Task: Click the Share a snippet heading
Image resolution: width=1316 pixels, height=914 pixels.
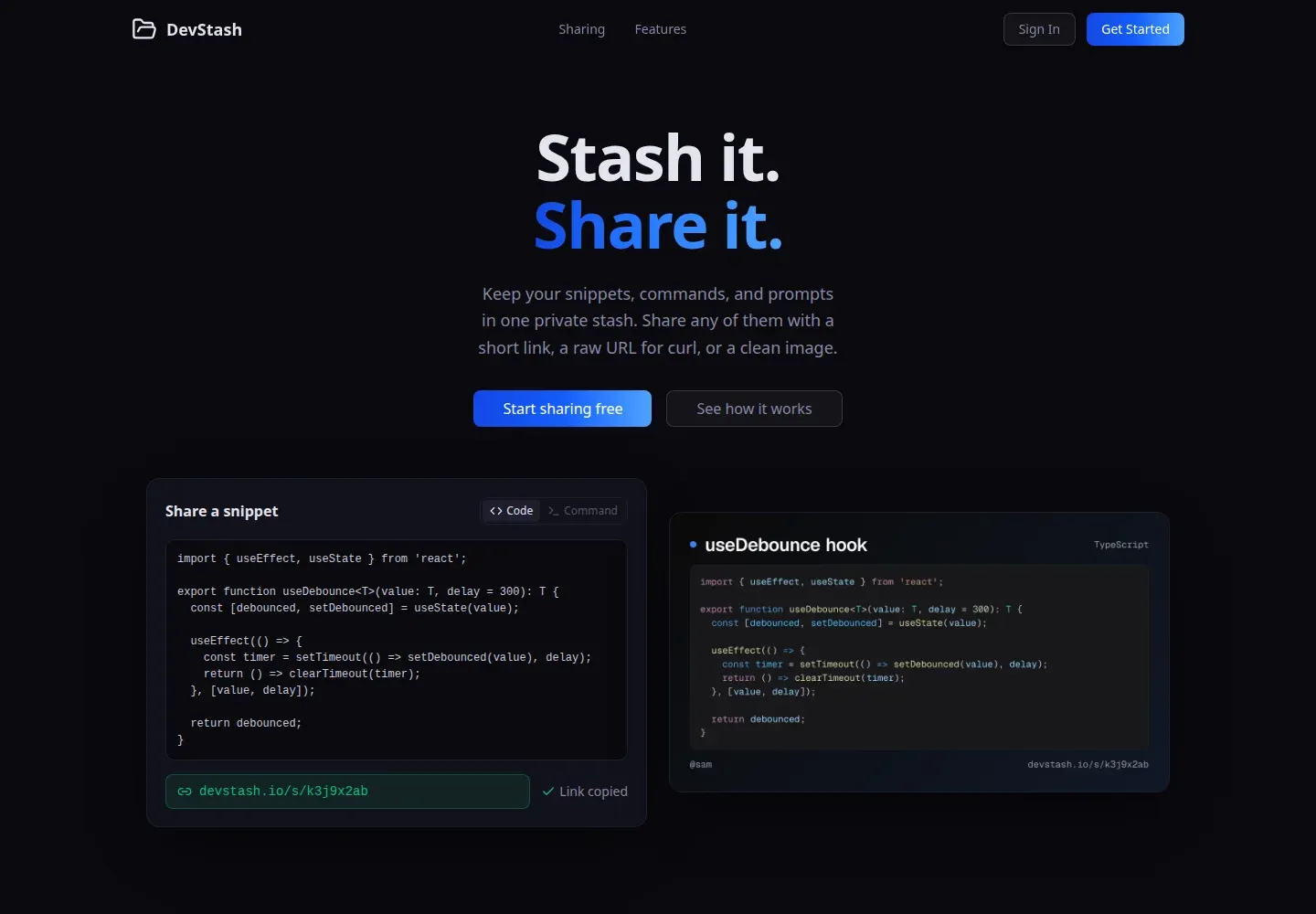Action: 221,511
